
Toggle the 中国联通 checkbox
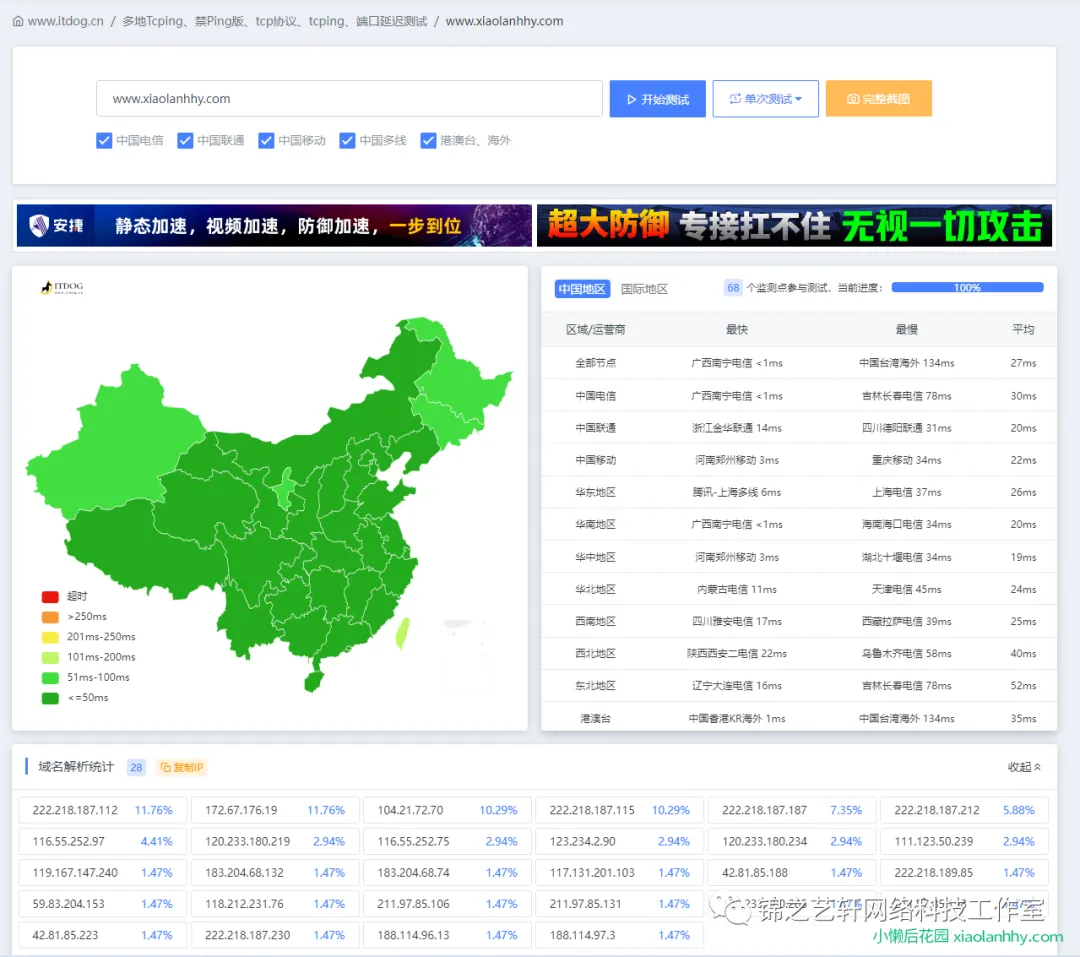tap(185, 141)
